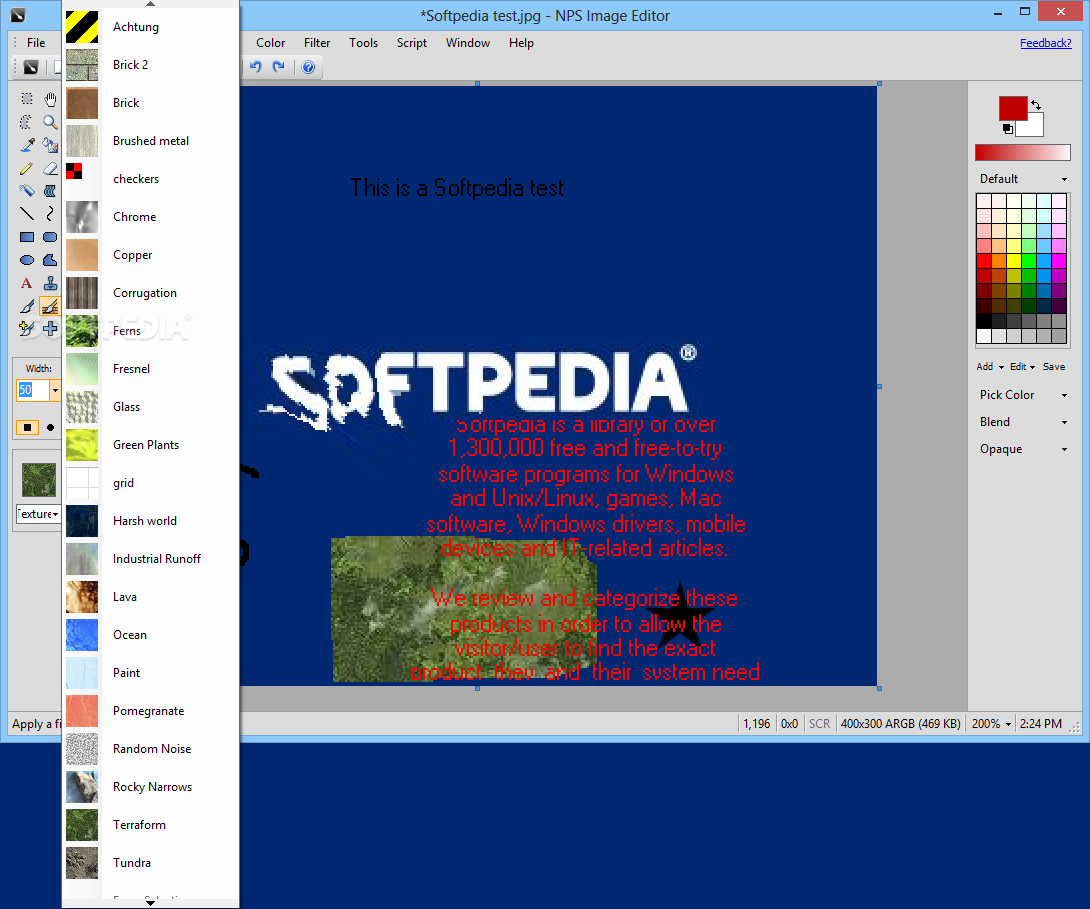This screenshot has width=1090, height=909.
Task: Reset colors to default black-white icon
Action: pos(1007,129)
